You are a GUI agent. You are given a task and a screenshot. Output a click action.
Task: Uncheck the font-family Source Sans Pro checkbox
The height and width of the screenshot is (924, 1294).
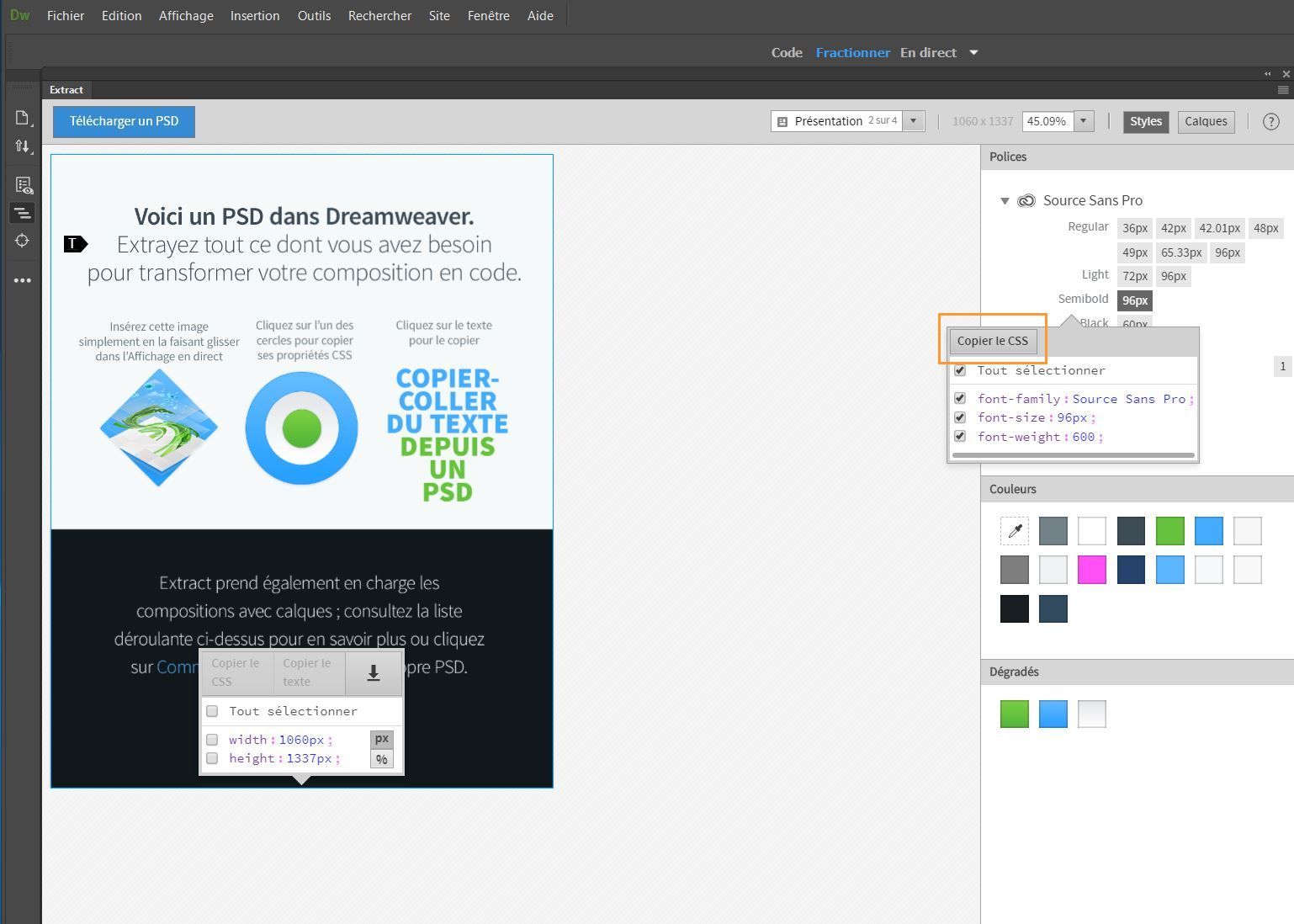pos(960,398)
